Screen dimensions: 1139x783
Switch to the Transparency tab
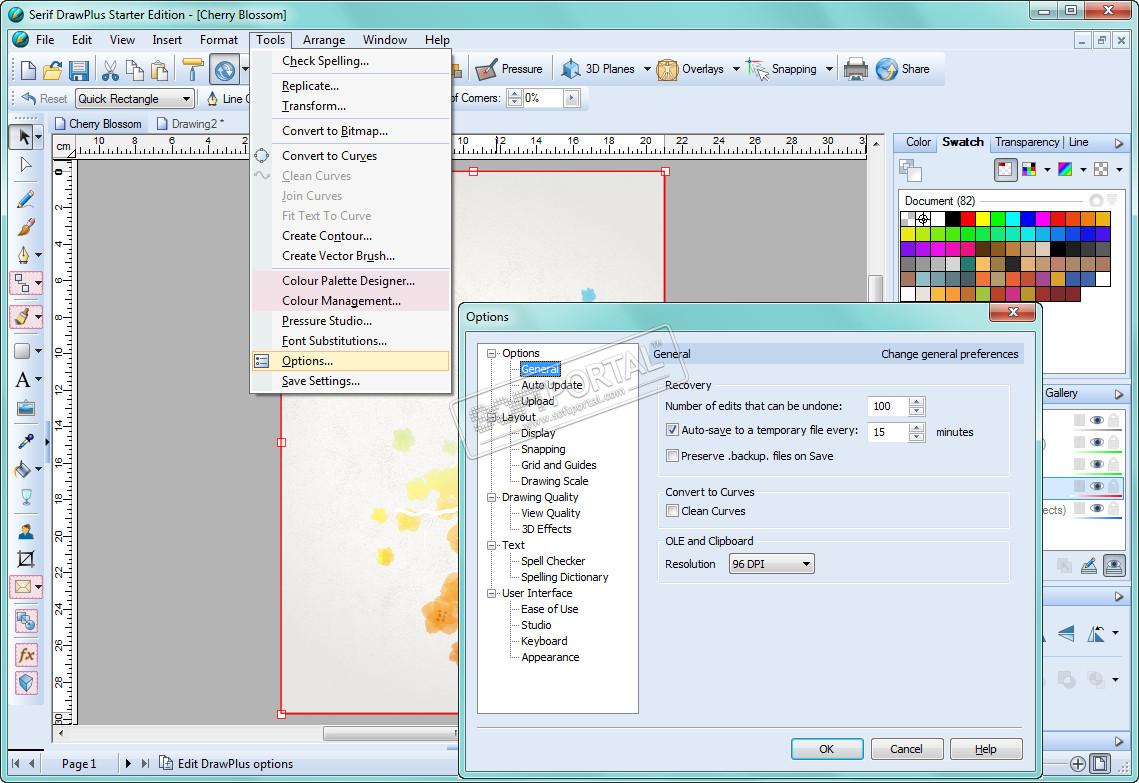1026,142
